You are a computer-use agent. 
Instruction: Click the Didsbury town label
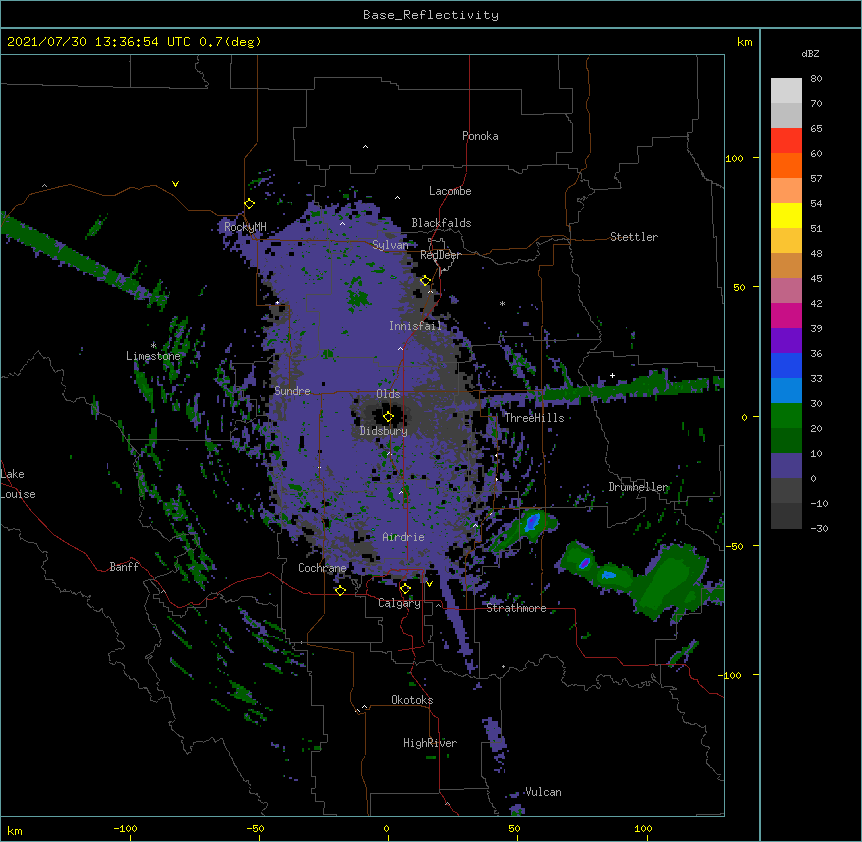[x=384, y=431]
